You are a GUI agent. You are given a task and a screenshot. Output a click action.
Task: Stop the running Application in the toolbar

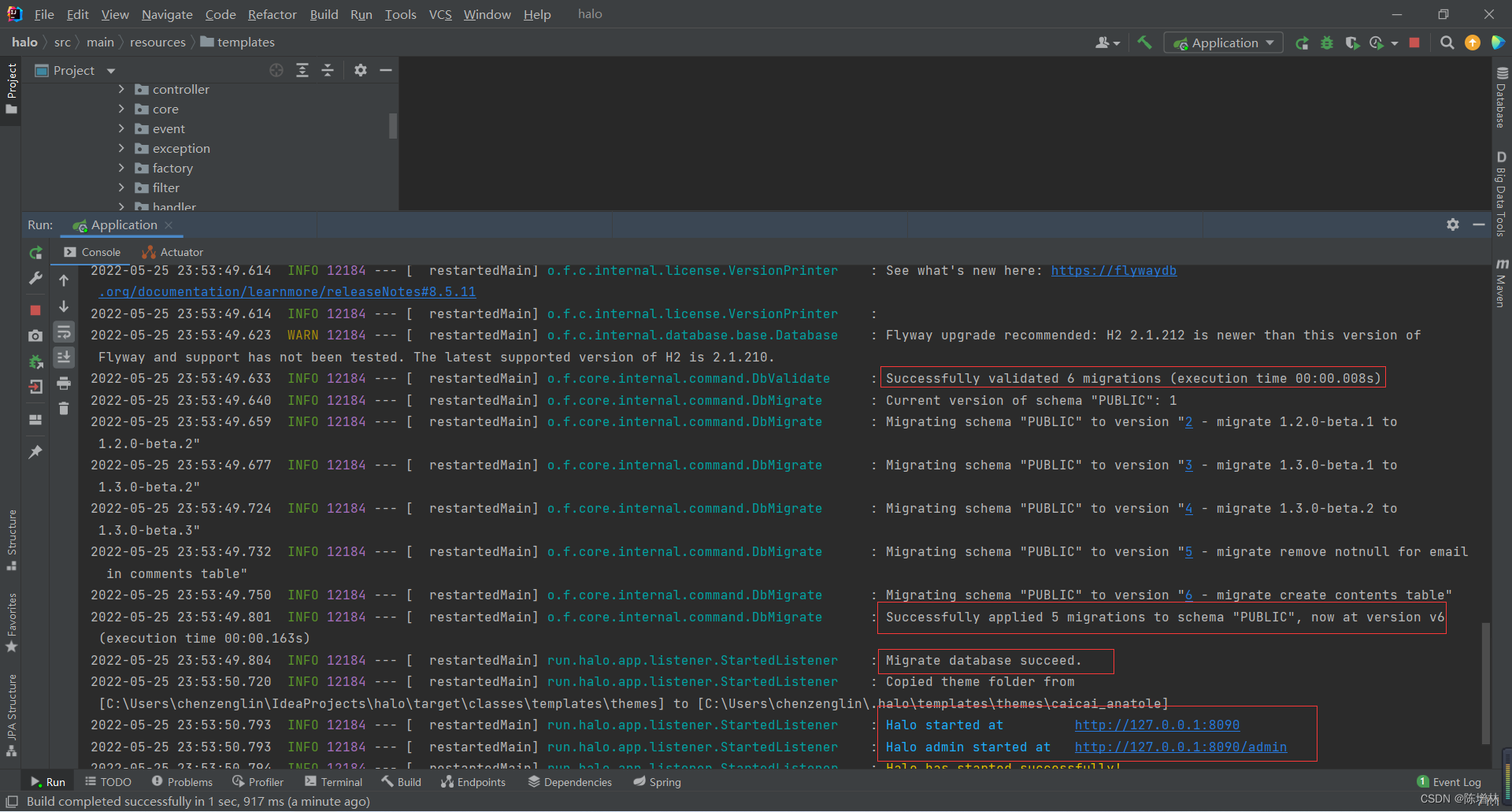(1414, 43)
